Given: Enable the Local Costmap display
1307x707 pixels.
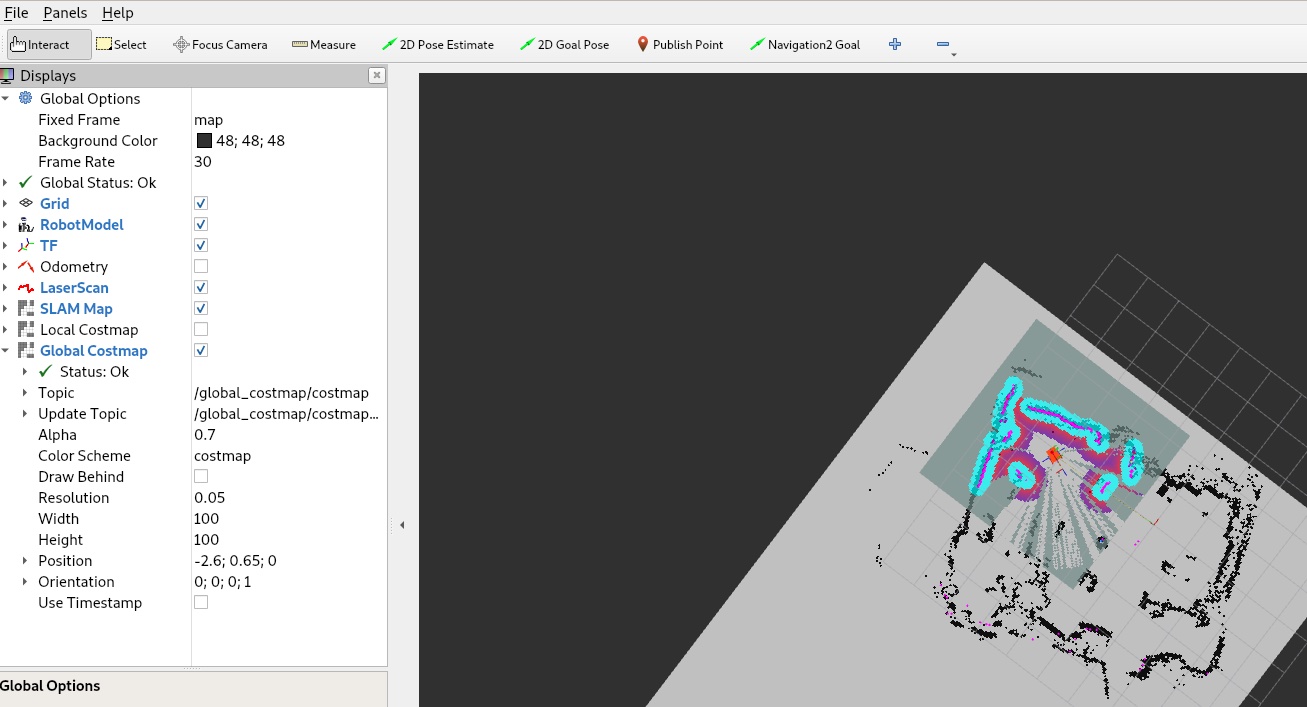Looking at the screenshot, I should [x=201, y=329].
